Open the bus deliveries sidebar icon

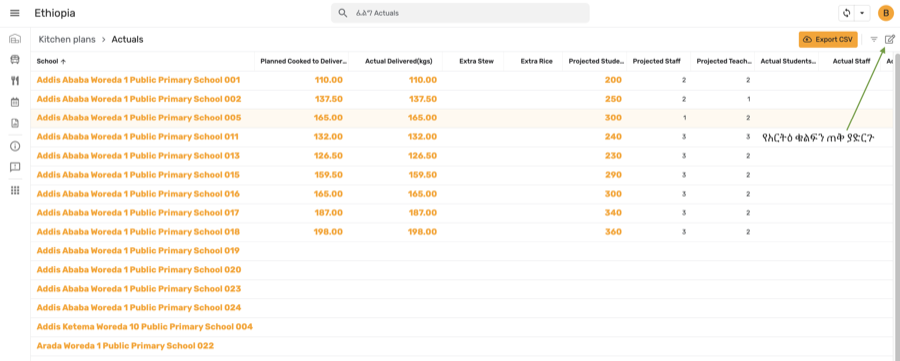15,59
